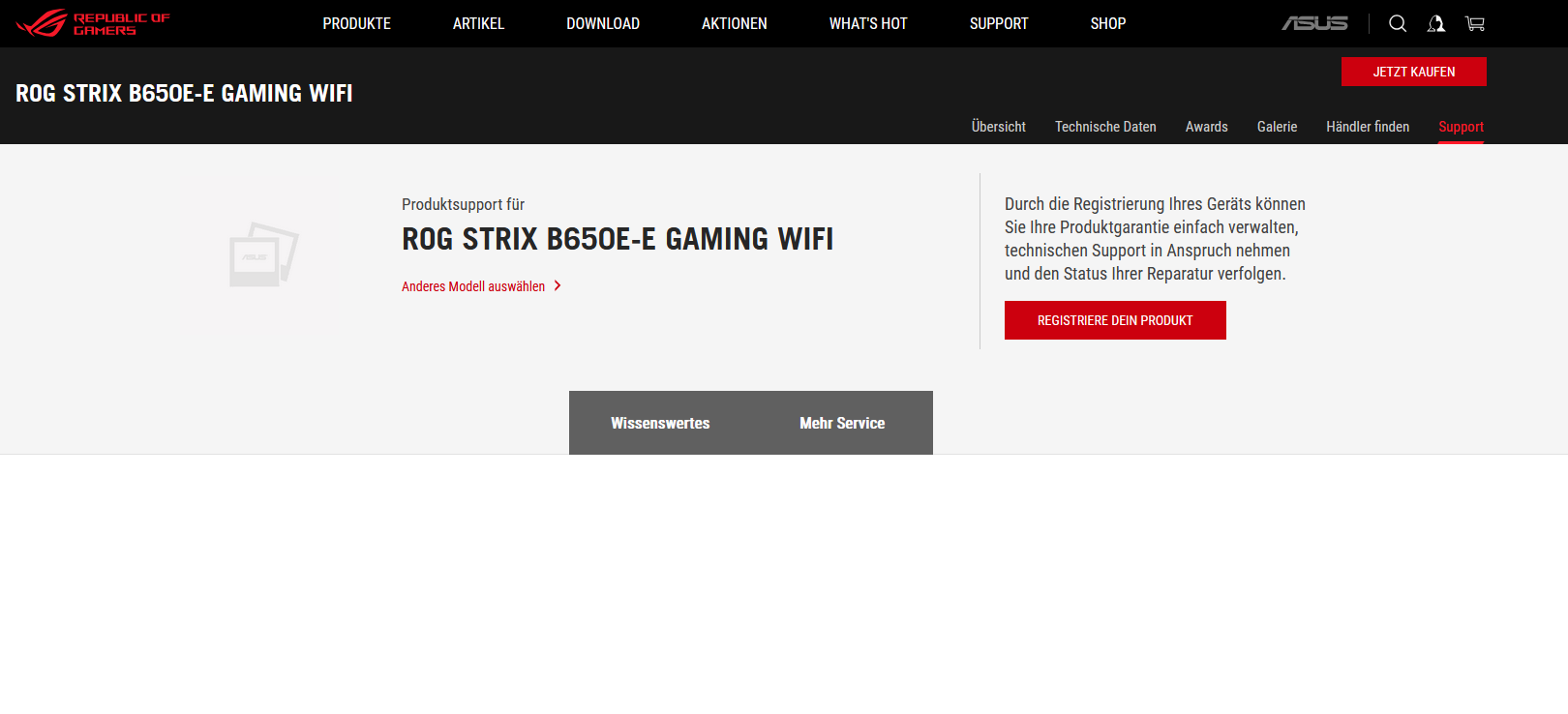Screen dimensions: 1568x714
Task: Open the ASUS brand logo link
Action: [1314, 23]
